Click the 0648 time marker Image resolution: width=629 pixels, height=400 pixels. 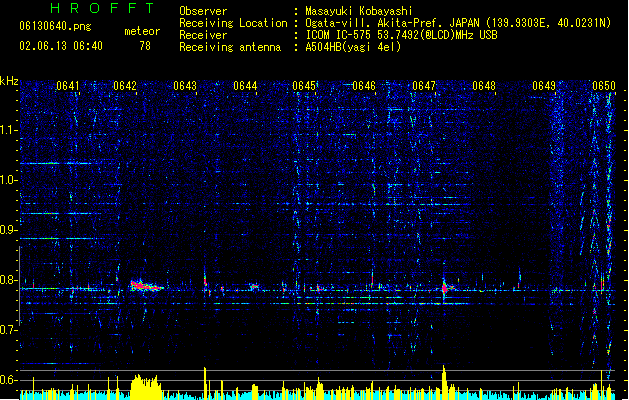coord(484,86)
